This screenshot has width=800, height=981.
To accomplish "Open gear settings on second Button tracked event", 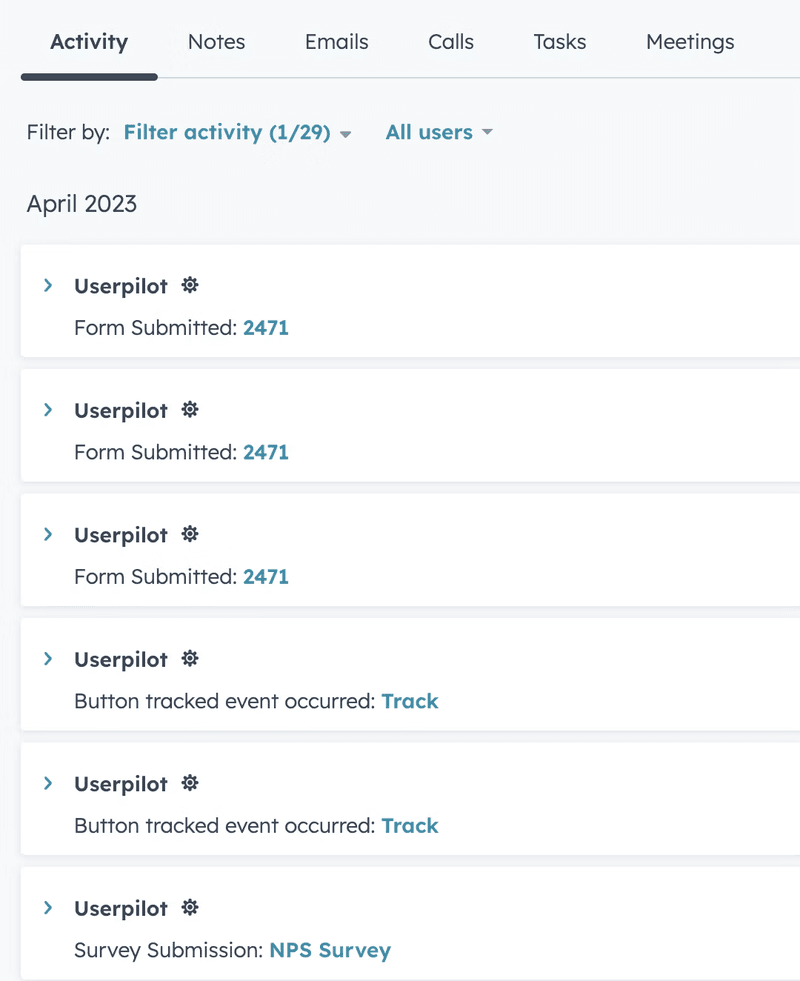I will pyautogui.click(x=189, y=783).
